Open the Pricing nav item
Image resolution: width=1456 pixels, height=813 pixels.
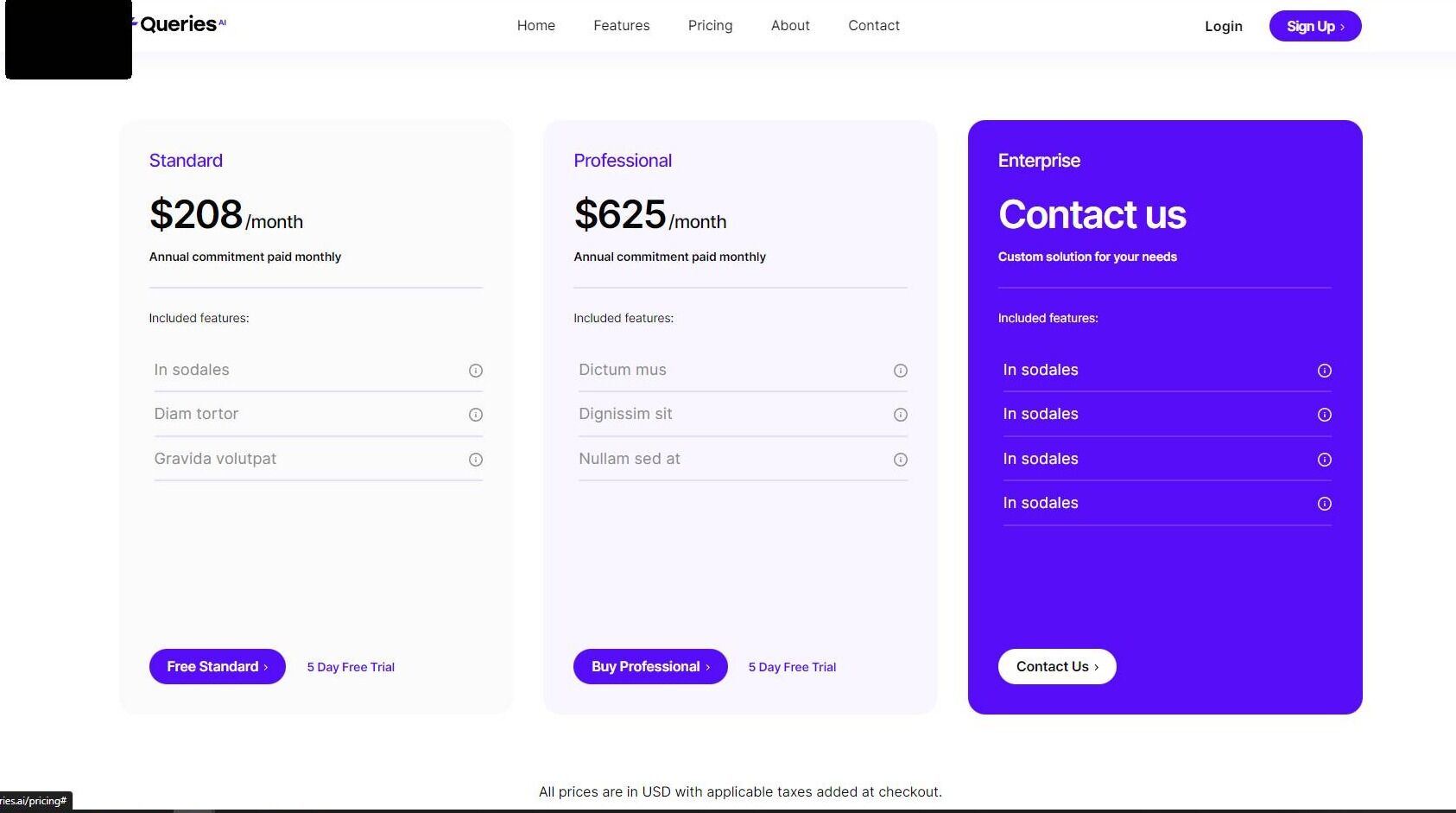[710, 26]
